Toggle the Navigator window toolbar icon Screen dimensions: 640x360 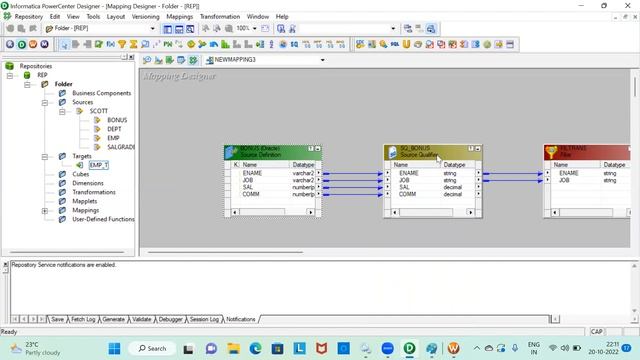tap(167, 29)
